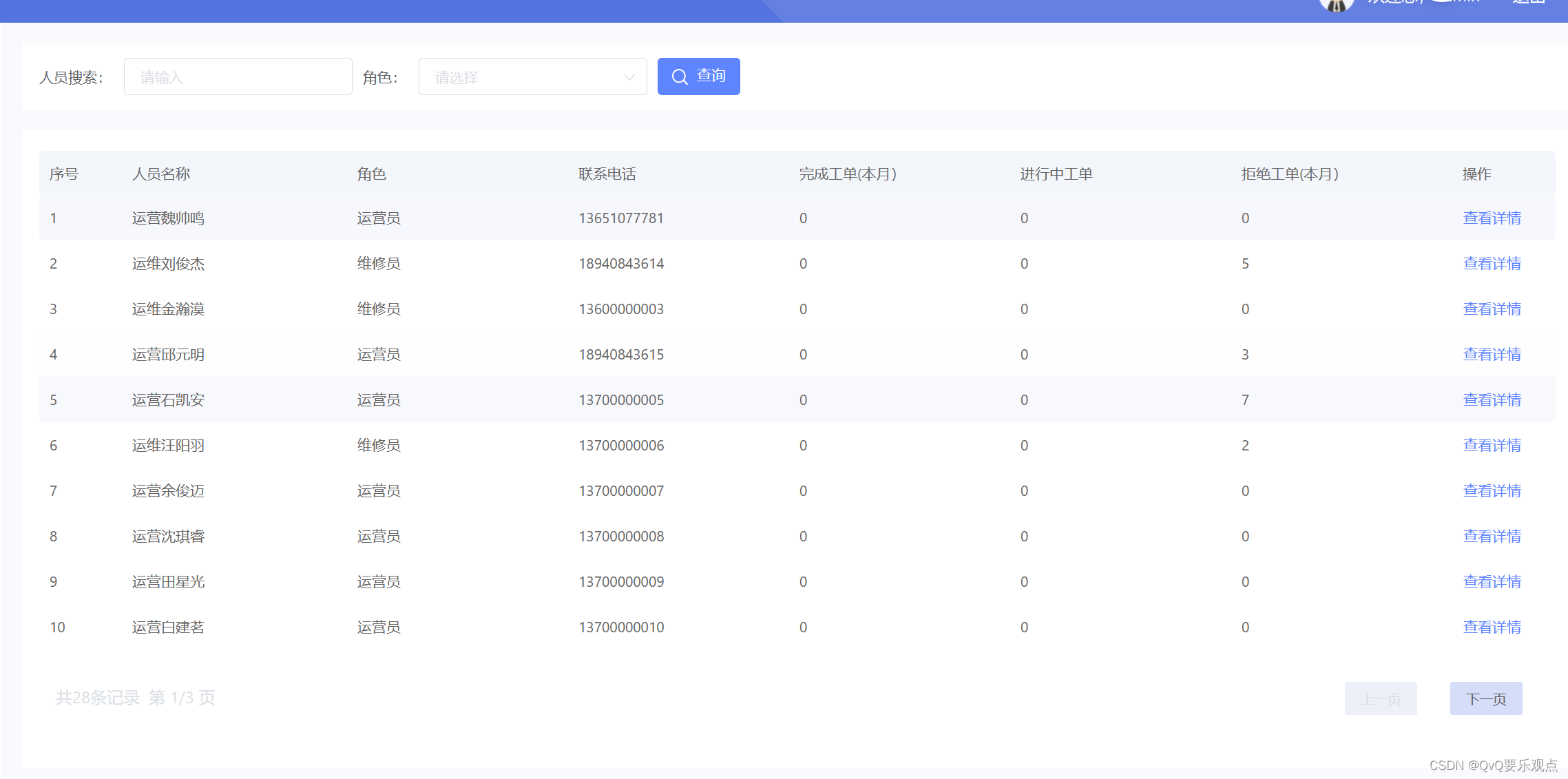1568x779 pixels.
Task: View details for 运维刘俊杰
Action: [1492, 264]
